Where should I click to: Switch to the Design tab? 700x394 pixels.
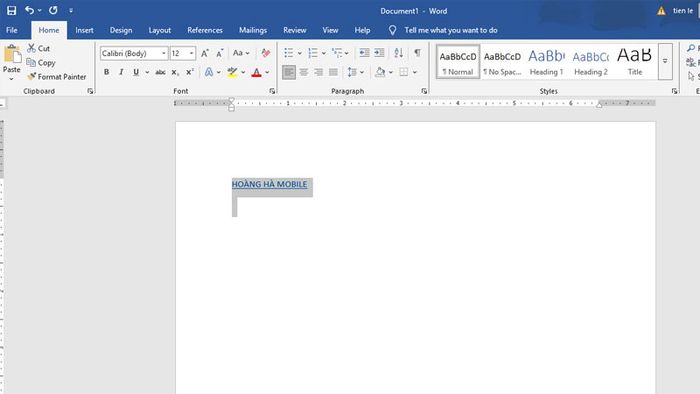click(x=121, y=30)
